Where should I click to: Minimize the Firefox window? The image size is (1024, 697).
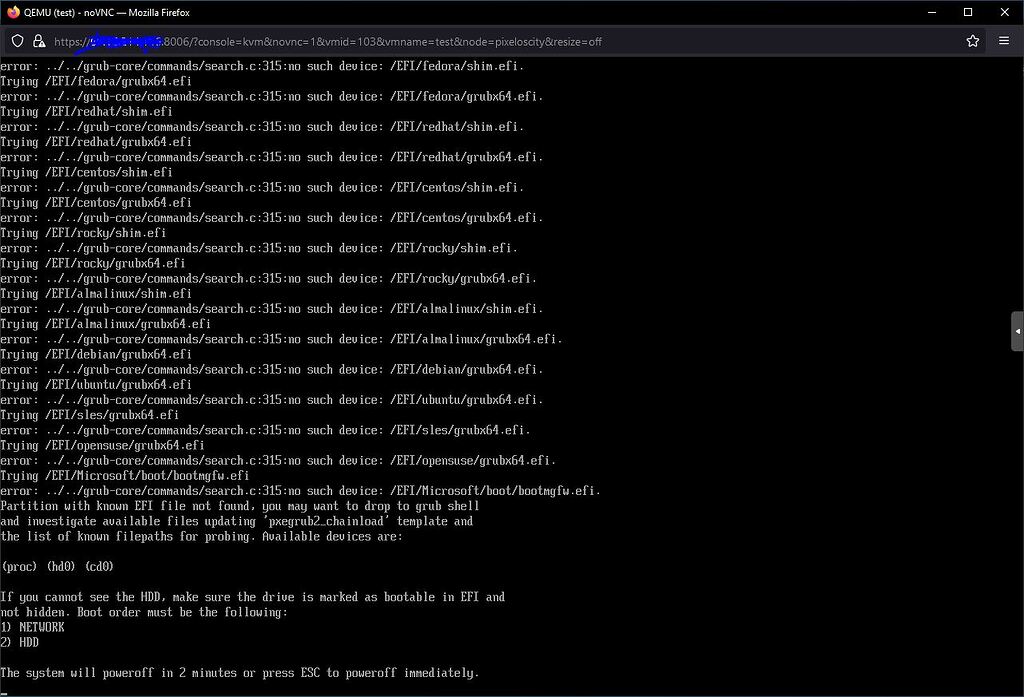pos(932,12)
